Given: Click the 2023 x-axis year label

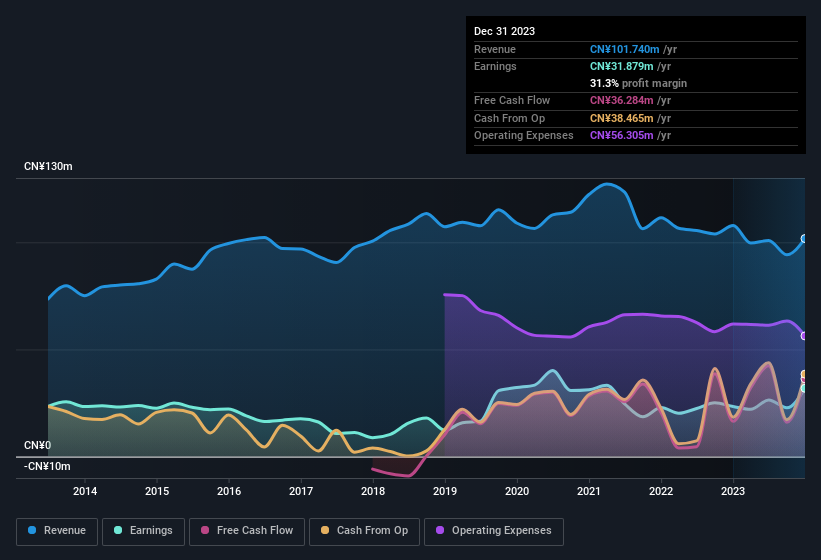Looking at the screenshot, I should [x=733, y=491].
